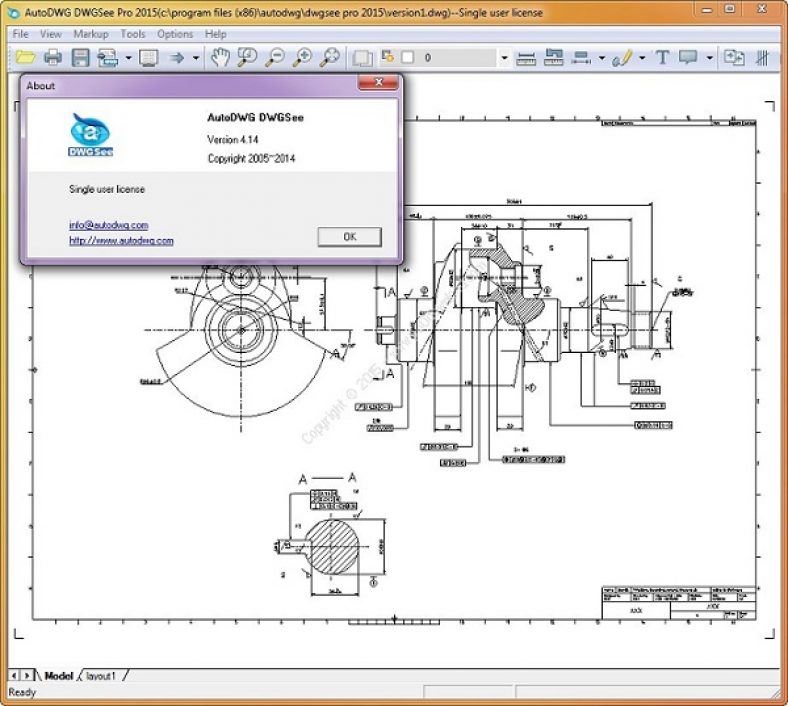Image resolution: width=788 pixels, height=706 pixels.
Task: Click the rightmost vertical-lines toolbar icon
Action: pos(762,57)
